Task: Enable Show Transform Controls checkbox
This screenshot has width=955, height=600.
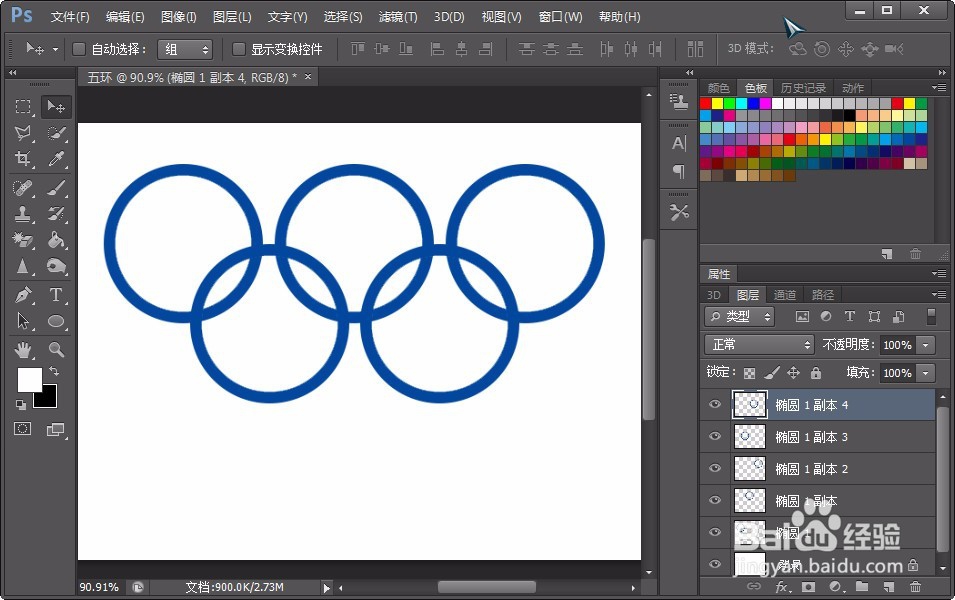Action: (x=239, y=49)
